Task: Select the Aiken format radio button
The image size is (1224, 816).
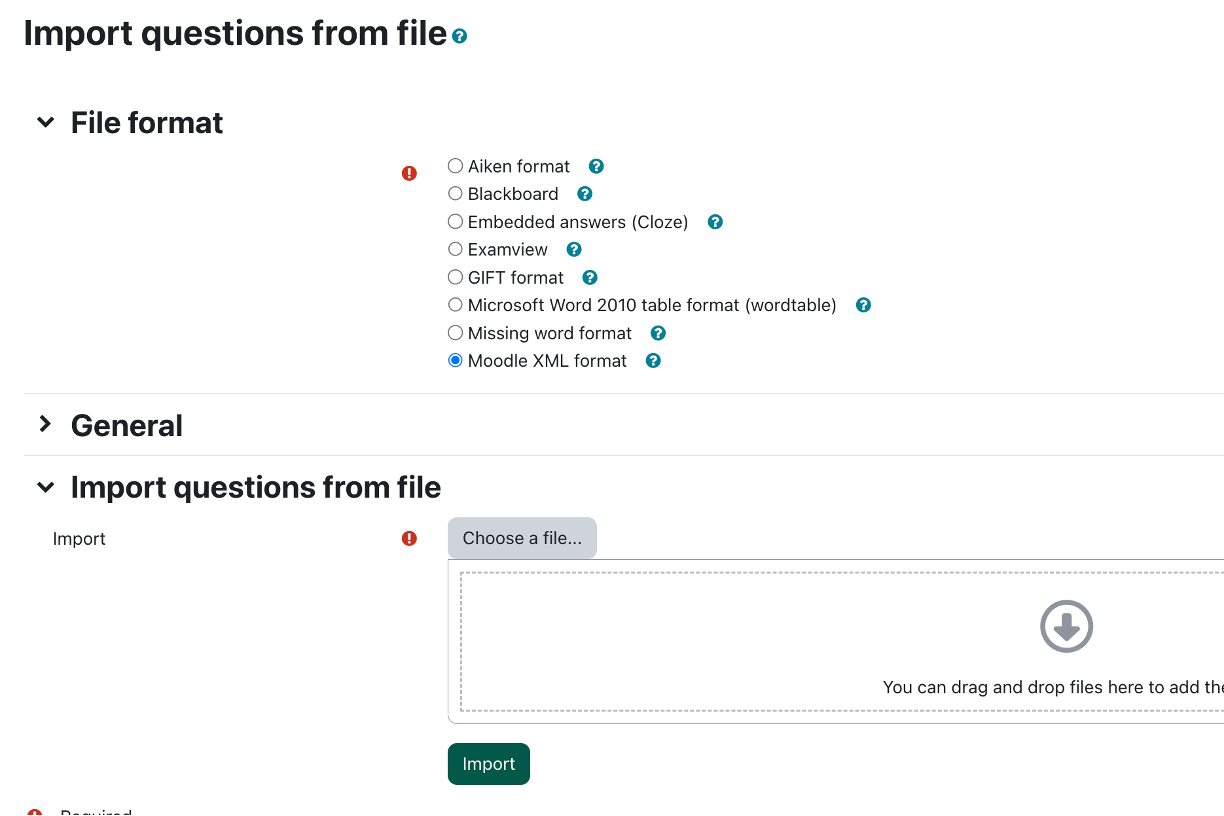Action: 456,166
